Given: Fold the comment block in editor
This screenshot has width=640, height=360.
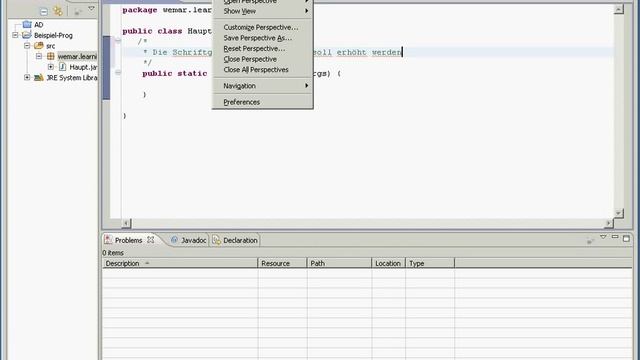Looking at the screenshot, I should [x=118, y=40].
